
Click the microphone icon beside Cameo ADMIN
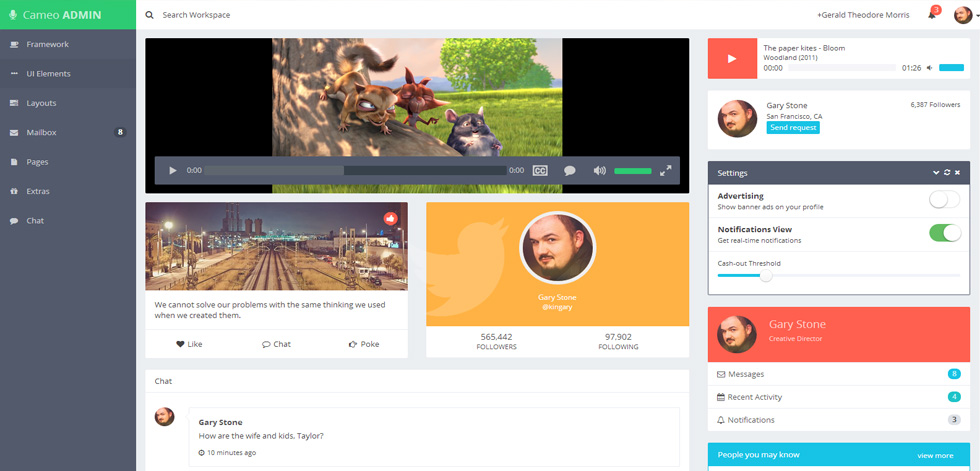(13, 14)
